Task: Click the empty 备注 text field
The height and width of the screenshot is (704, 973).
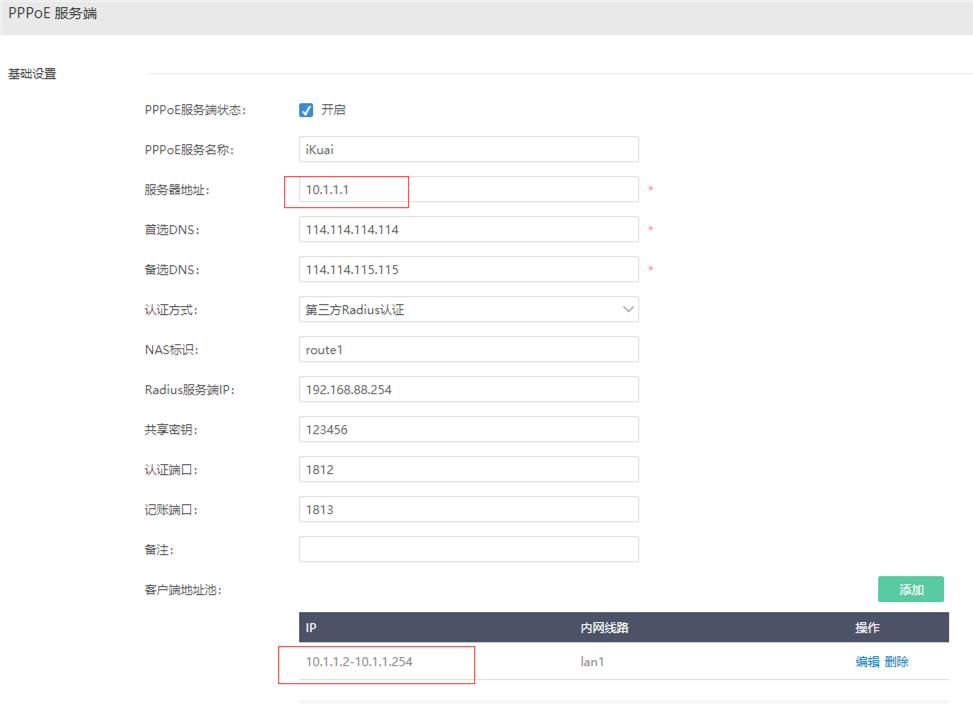Action: [x=468, y=549]
